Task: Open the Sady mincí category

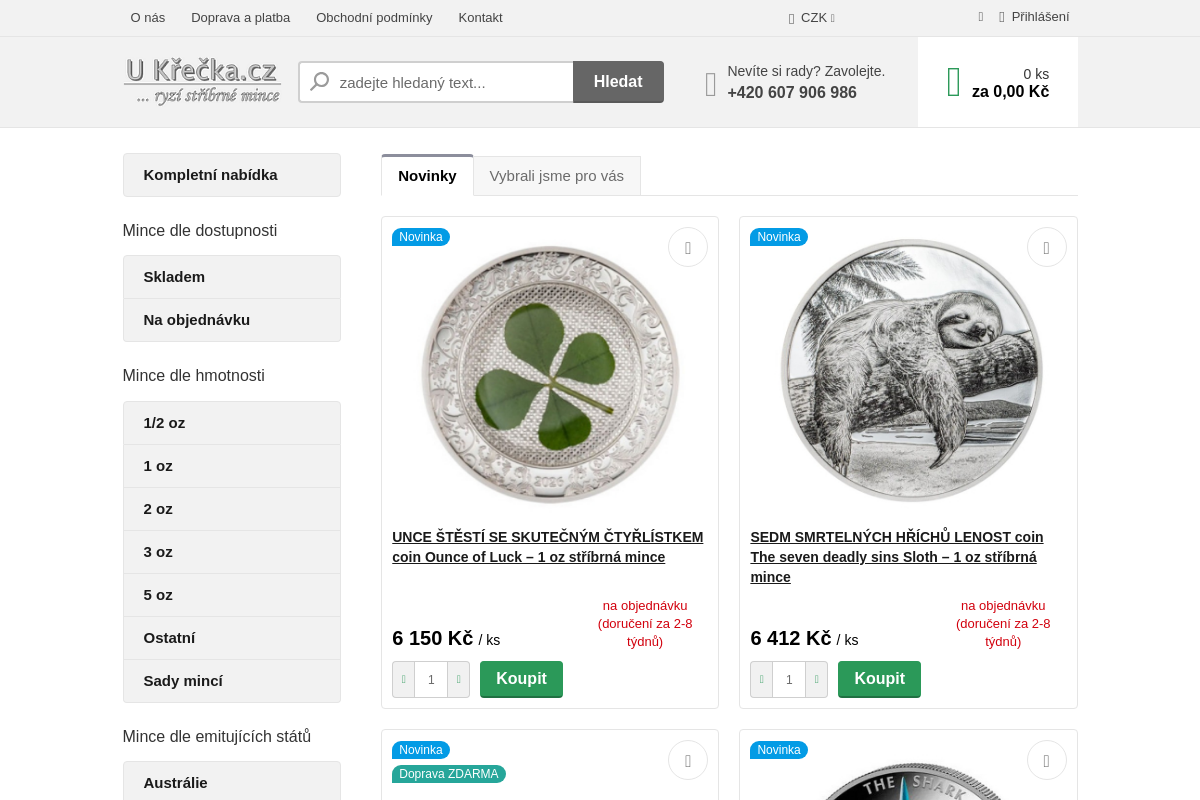Action: [x=232, y=681]
